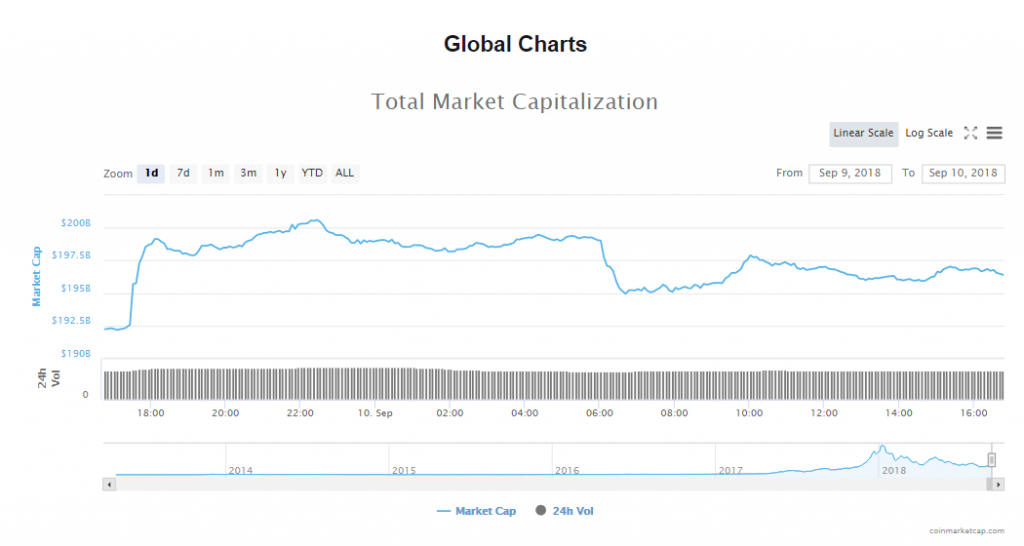Select the 7d zoom range

pos(183,173)
